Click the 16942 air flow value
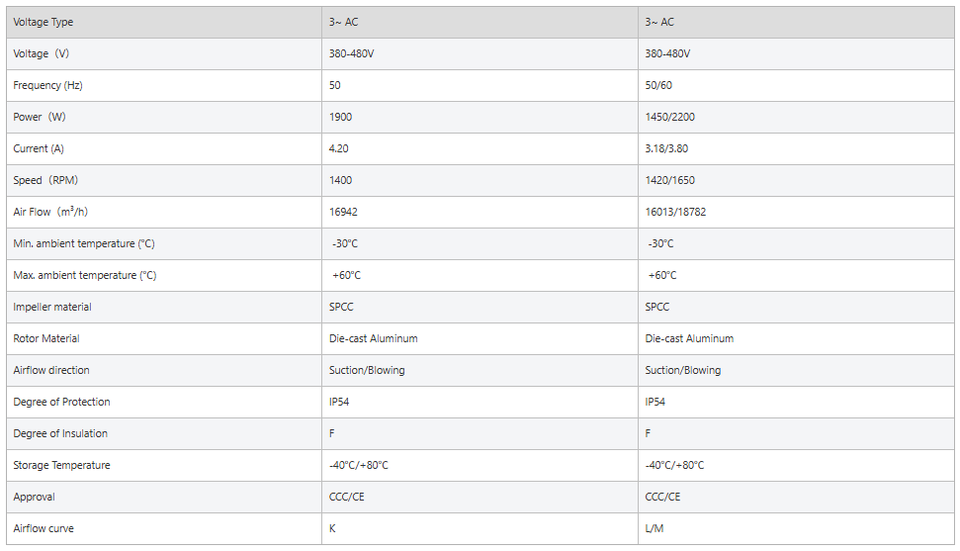Viewport: 960px width, 551px height. tap(343, 212)
